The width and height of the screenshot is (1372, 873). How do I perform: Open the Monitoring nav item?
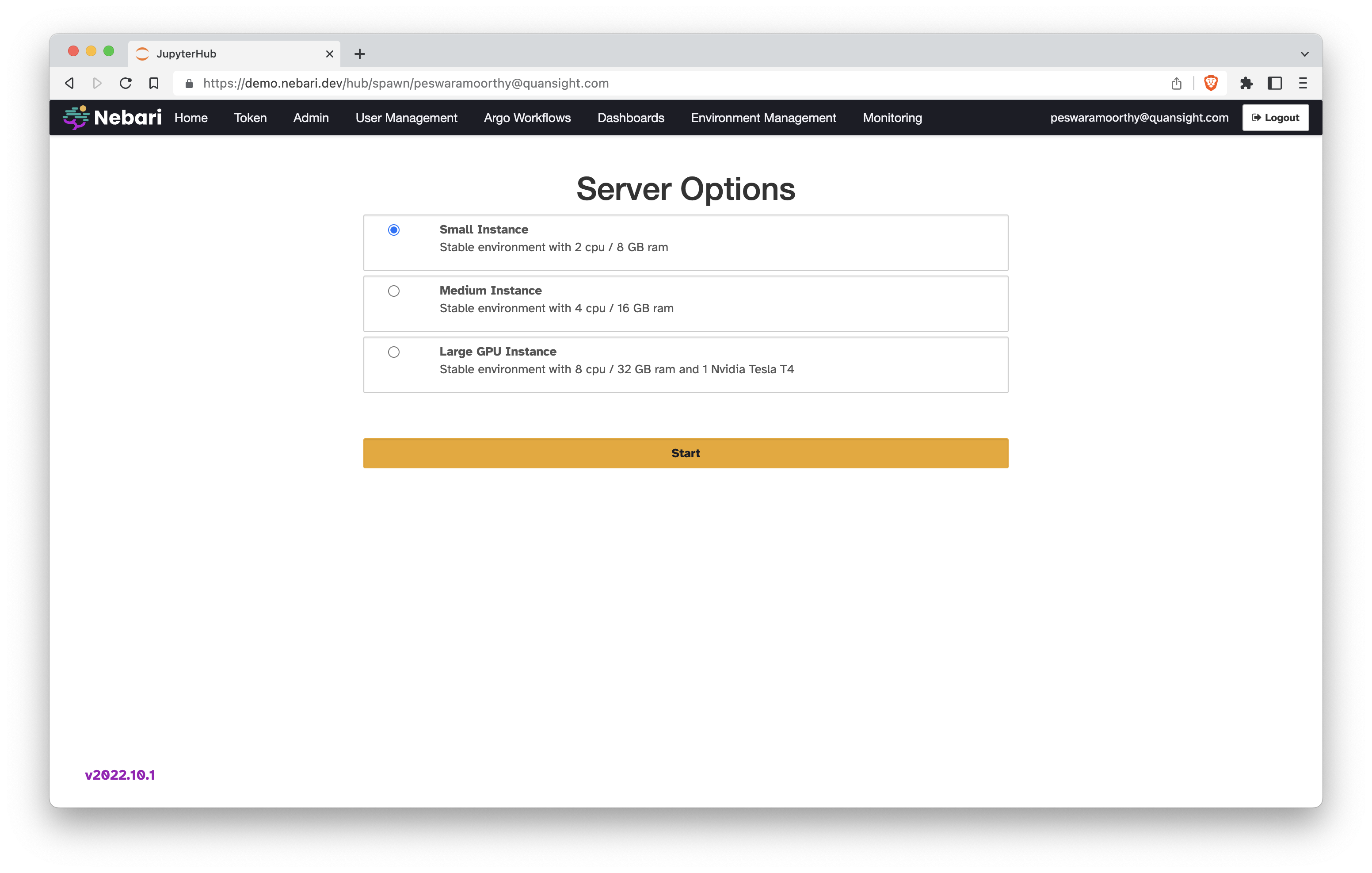click(x=892, y=118)
